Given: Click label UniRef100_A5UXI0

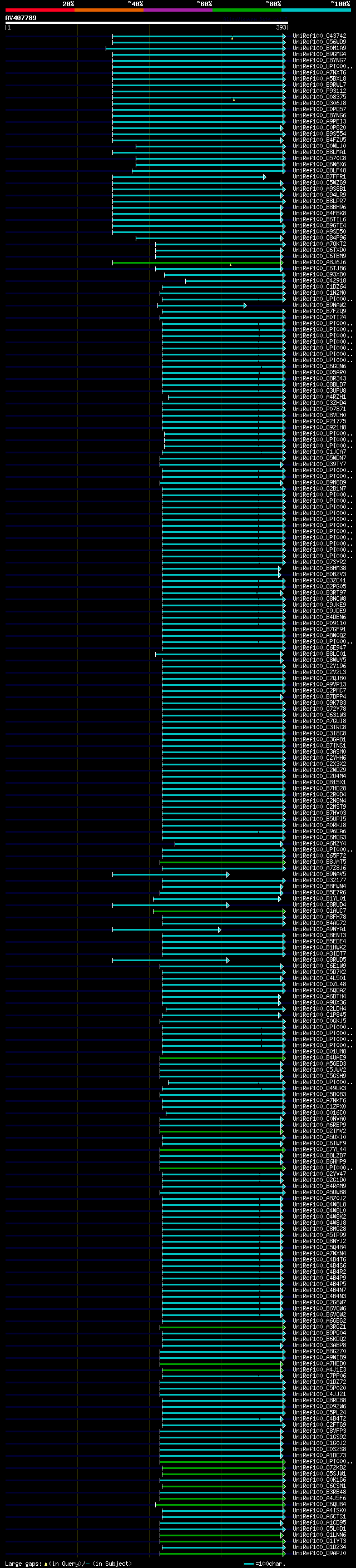Looking at the screenshot, I should click(x=319, y=1137).
